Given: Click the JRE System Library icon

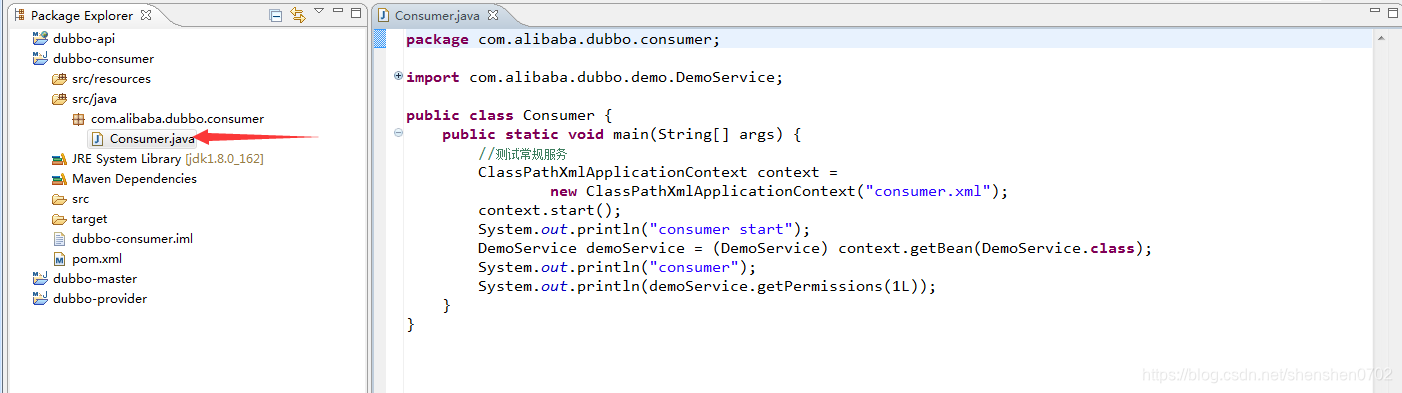Looking at the screenshot, I should [59, 159].
